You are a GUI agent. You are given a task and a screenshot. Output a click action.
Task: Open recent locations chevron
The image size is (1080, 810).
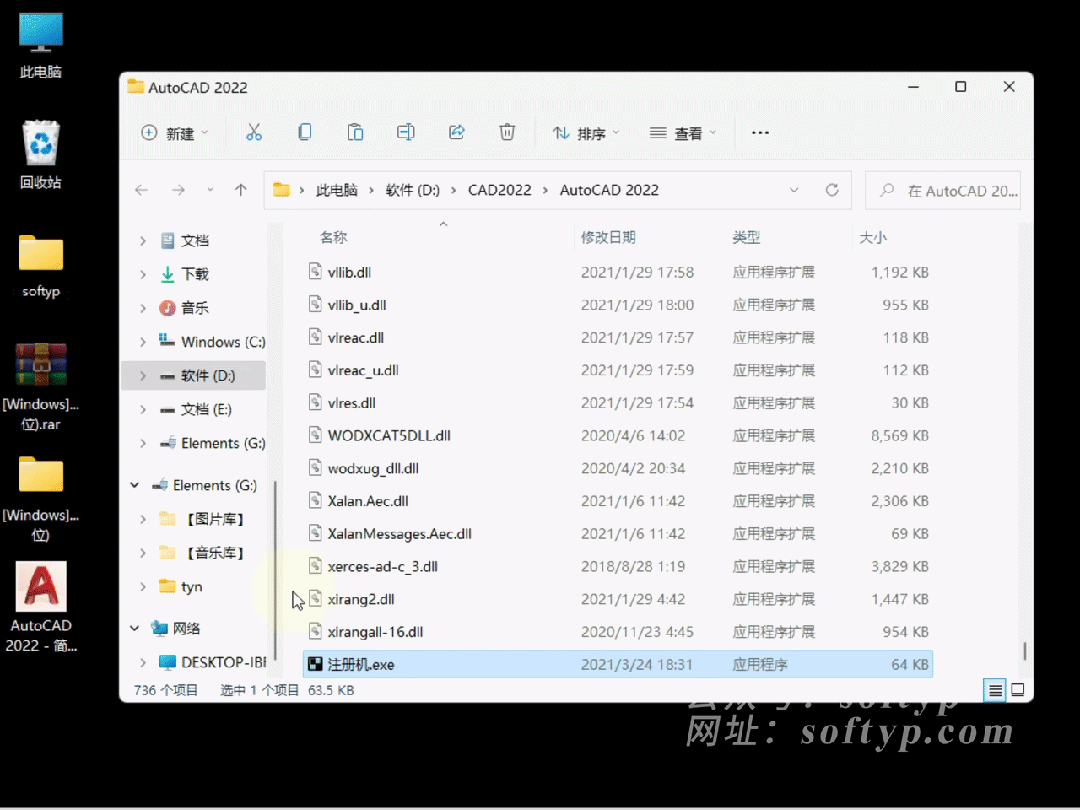pyautogui.click(x=210, y=190)
